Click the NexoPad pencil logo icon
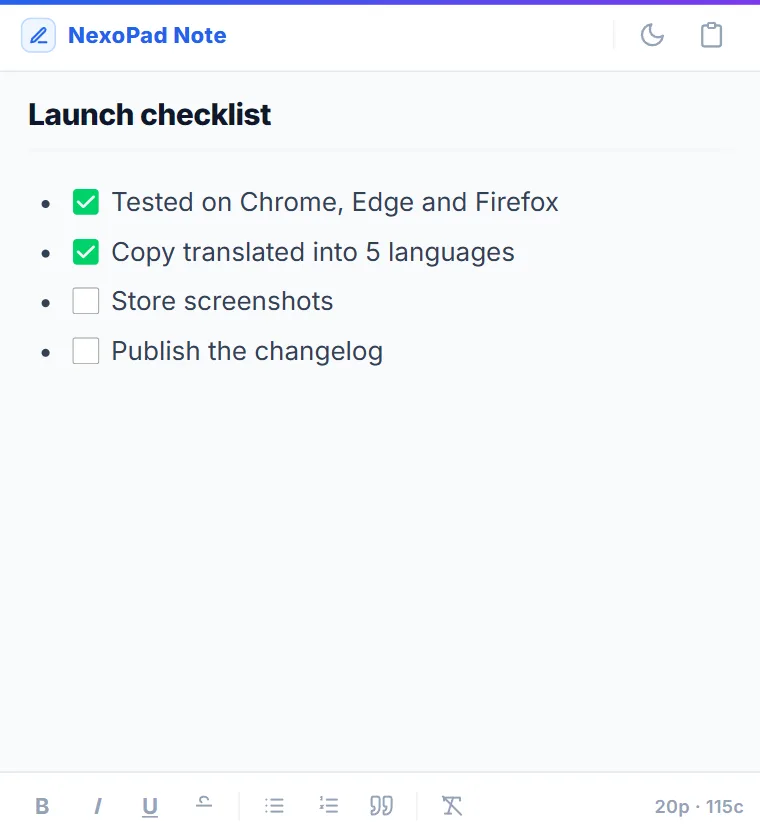Viewport: 760px width, 840px height. point(38,35)
